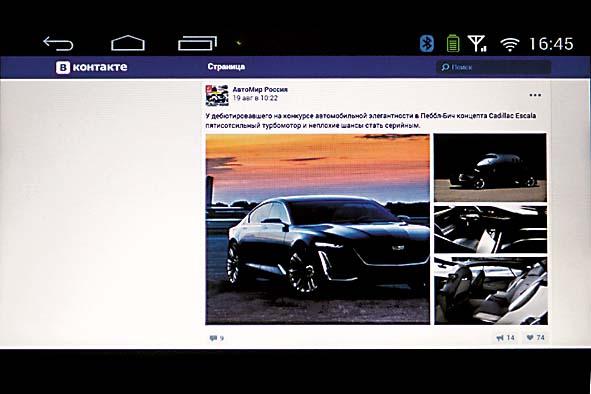Open the three-dots post options menu
This screenshot has height=394, width=591.
pos(535,95)
